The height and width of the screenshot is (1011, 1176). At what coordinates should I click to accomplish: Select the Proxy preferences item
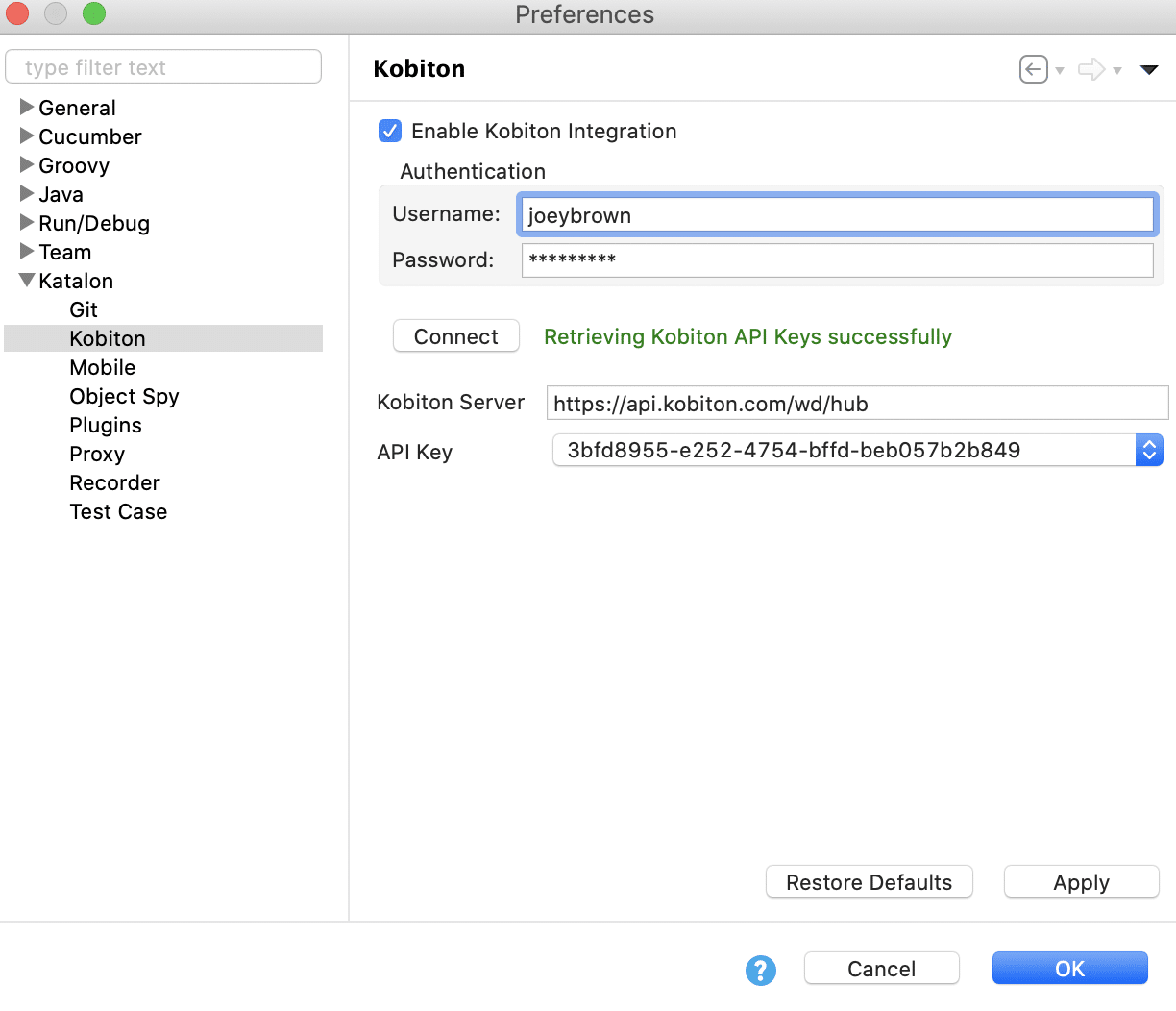(x=97, y=454)
